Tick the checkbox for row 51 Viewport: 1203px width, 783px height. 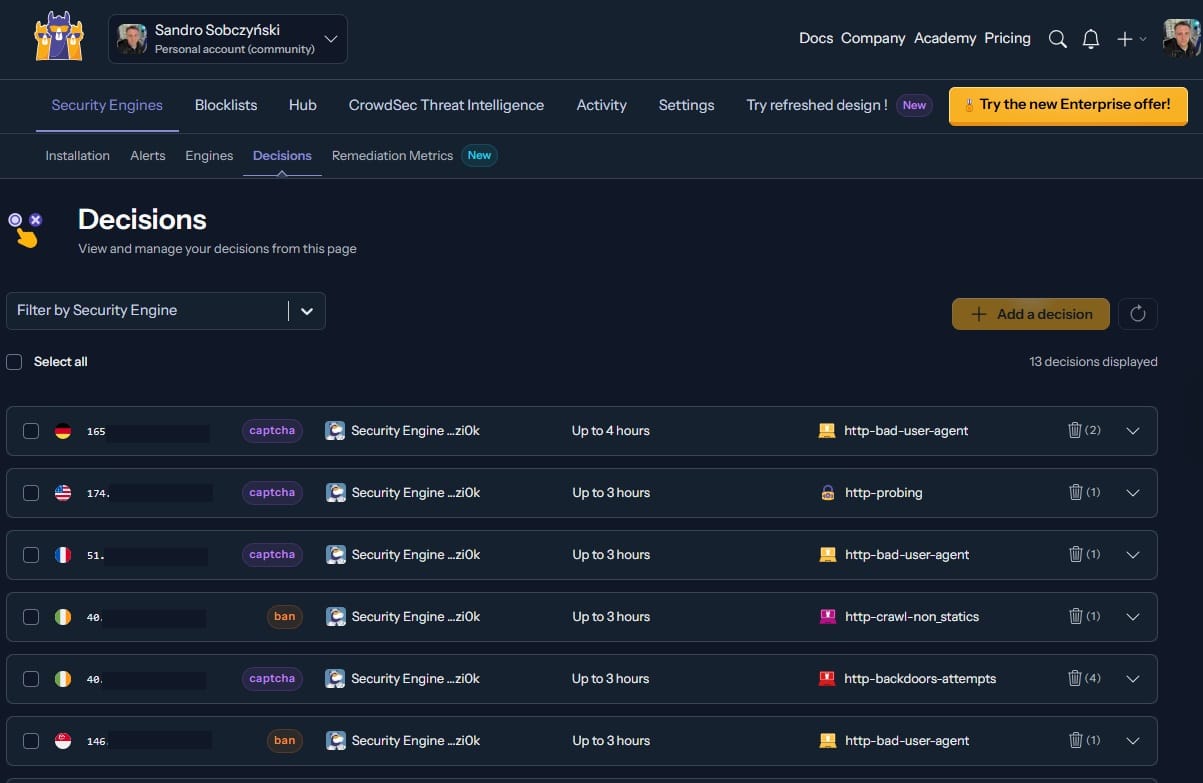click(x=31, y=555)
